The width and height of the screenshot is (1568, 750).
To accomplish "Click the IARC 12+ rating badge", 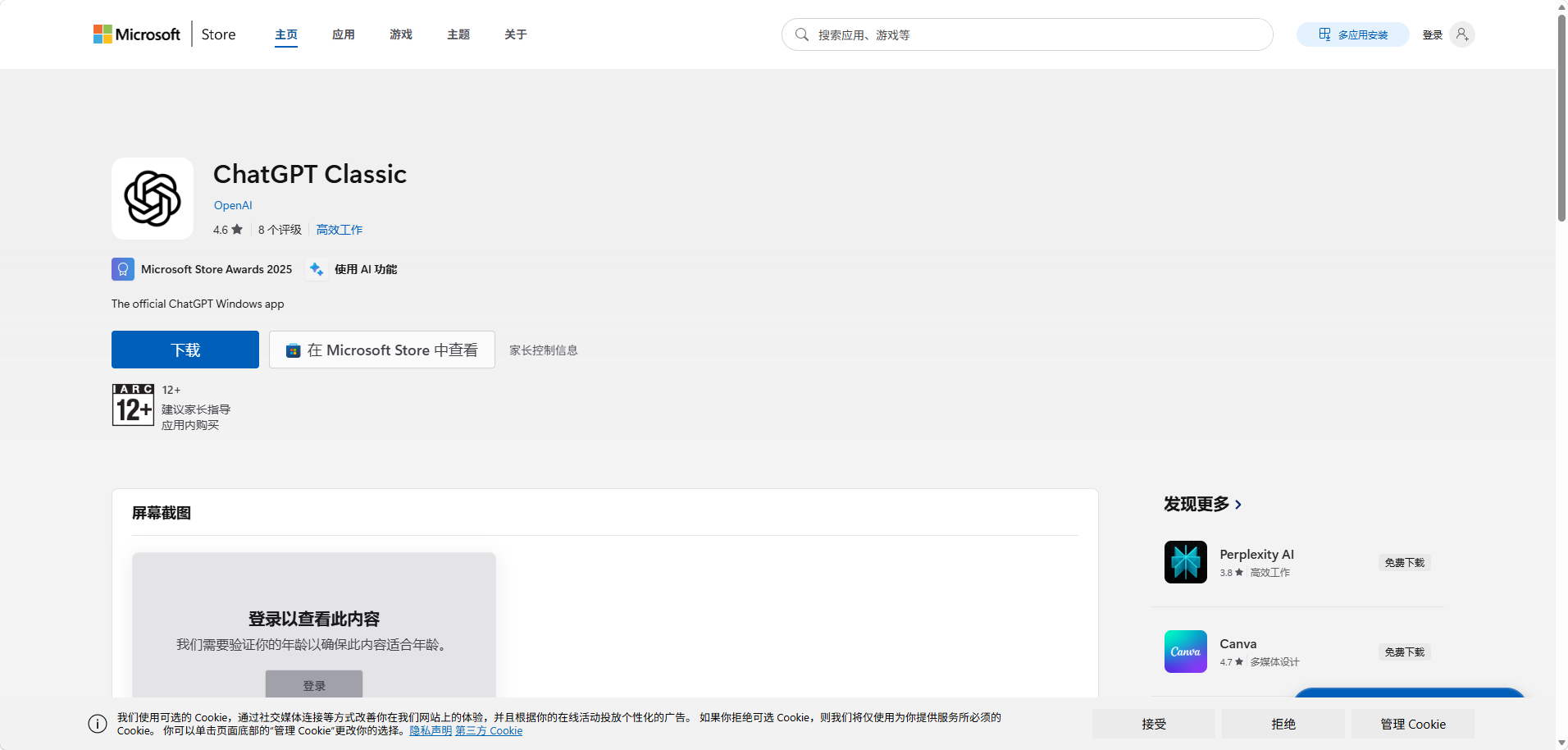I will click(x=133, y=405).
